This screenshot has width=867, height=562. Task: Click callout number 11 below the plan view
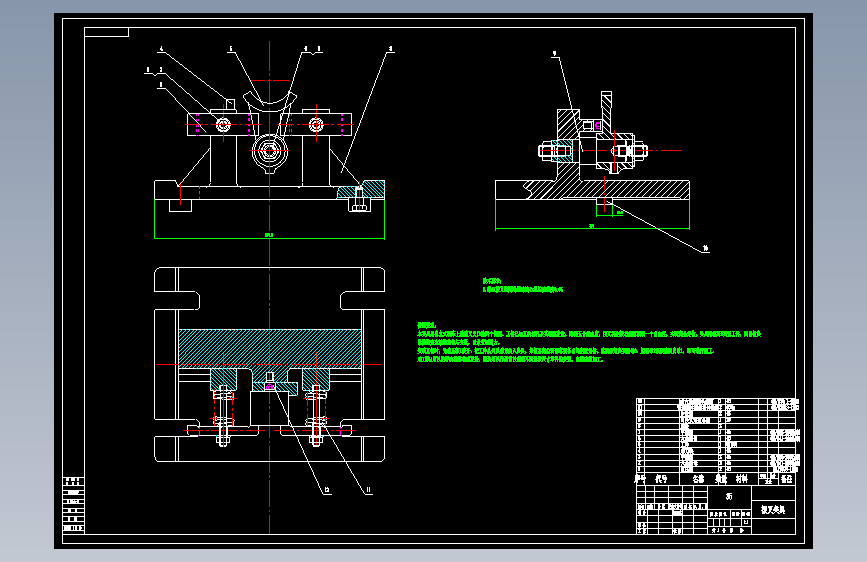(368, 490)
